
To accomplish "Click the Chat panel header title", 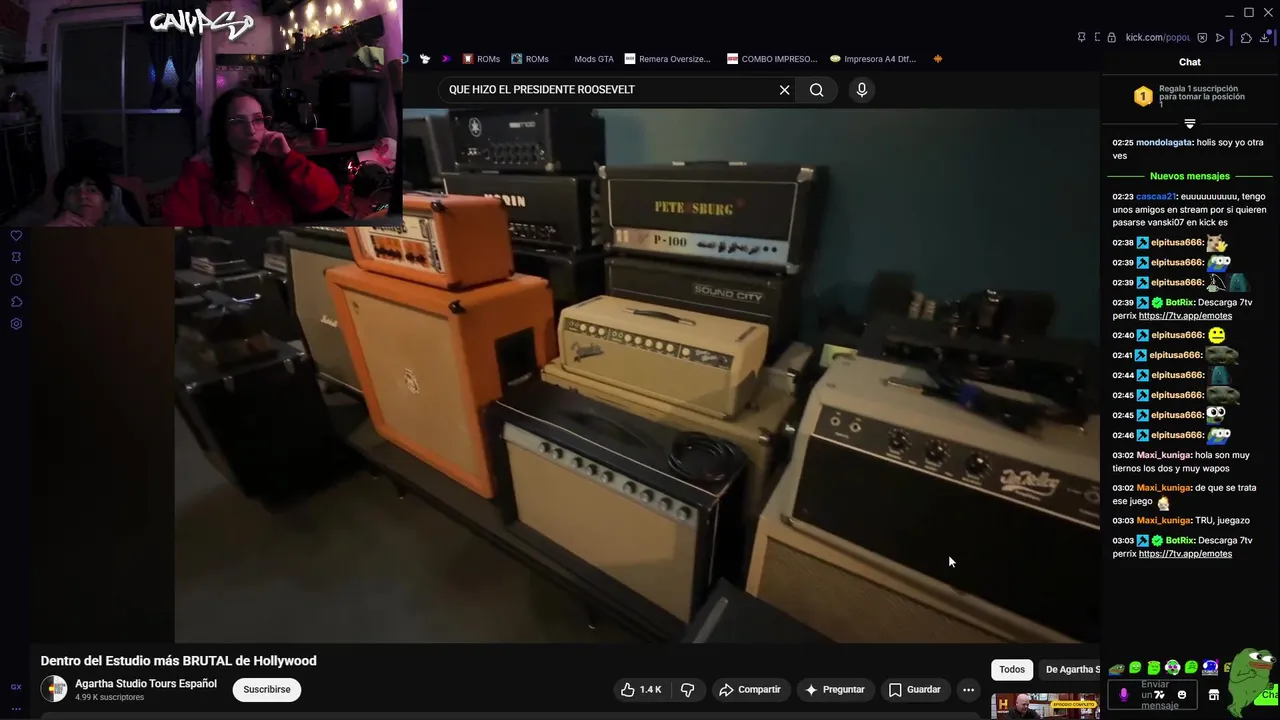I will pos(1190,62).
